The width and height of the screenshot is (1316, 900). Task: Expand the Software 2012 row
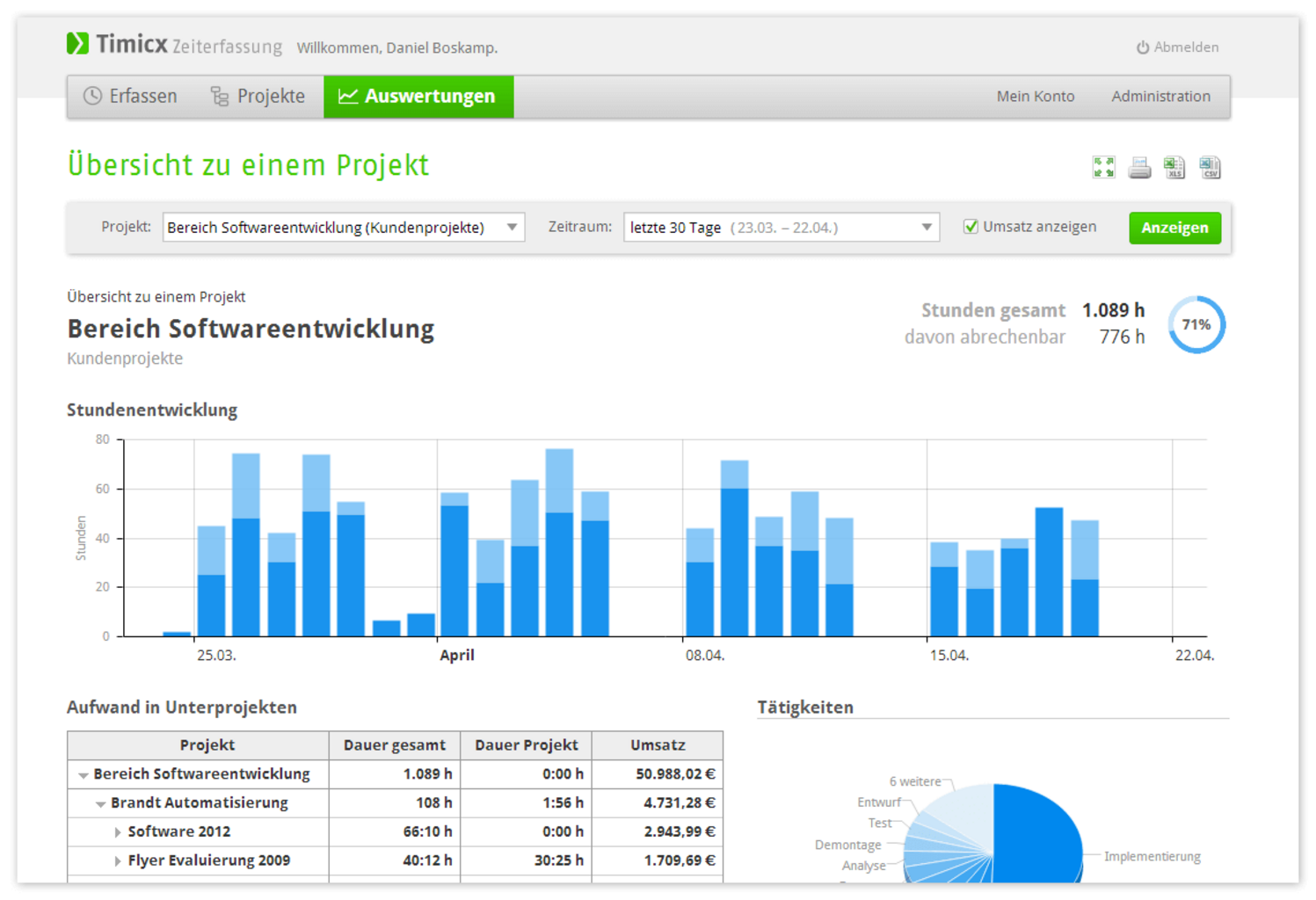118,832
